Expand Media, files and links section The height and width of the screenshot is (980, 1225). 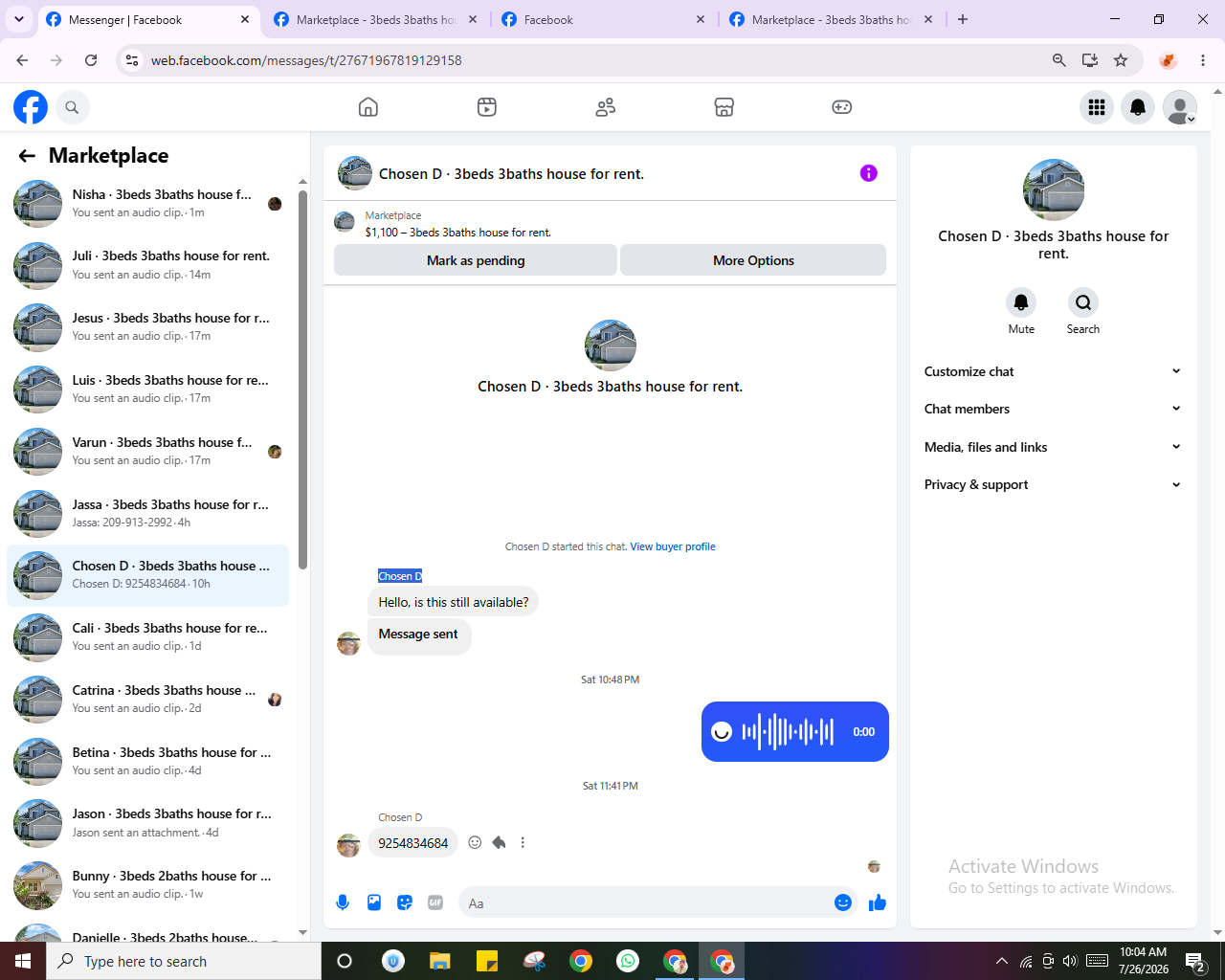(x=1054, y=447)
